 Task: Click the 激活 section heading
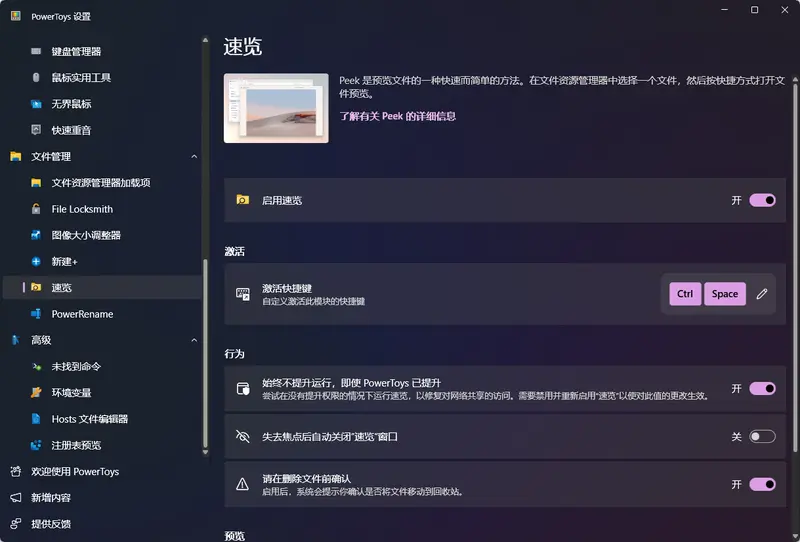pyautogui.click(x=235, y=252)
